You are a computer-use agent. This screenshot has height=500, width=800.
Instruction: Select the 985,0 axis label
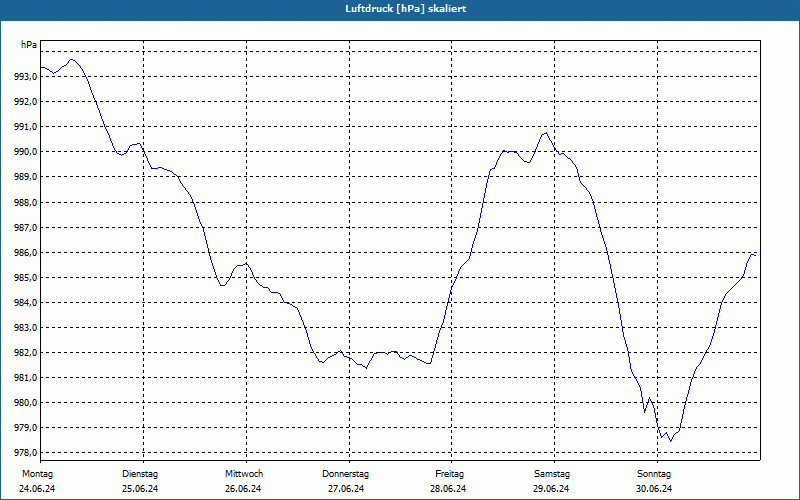pos(26,278)
